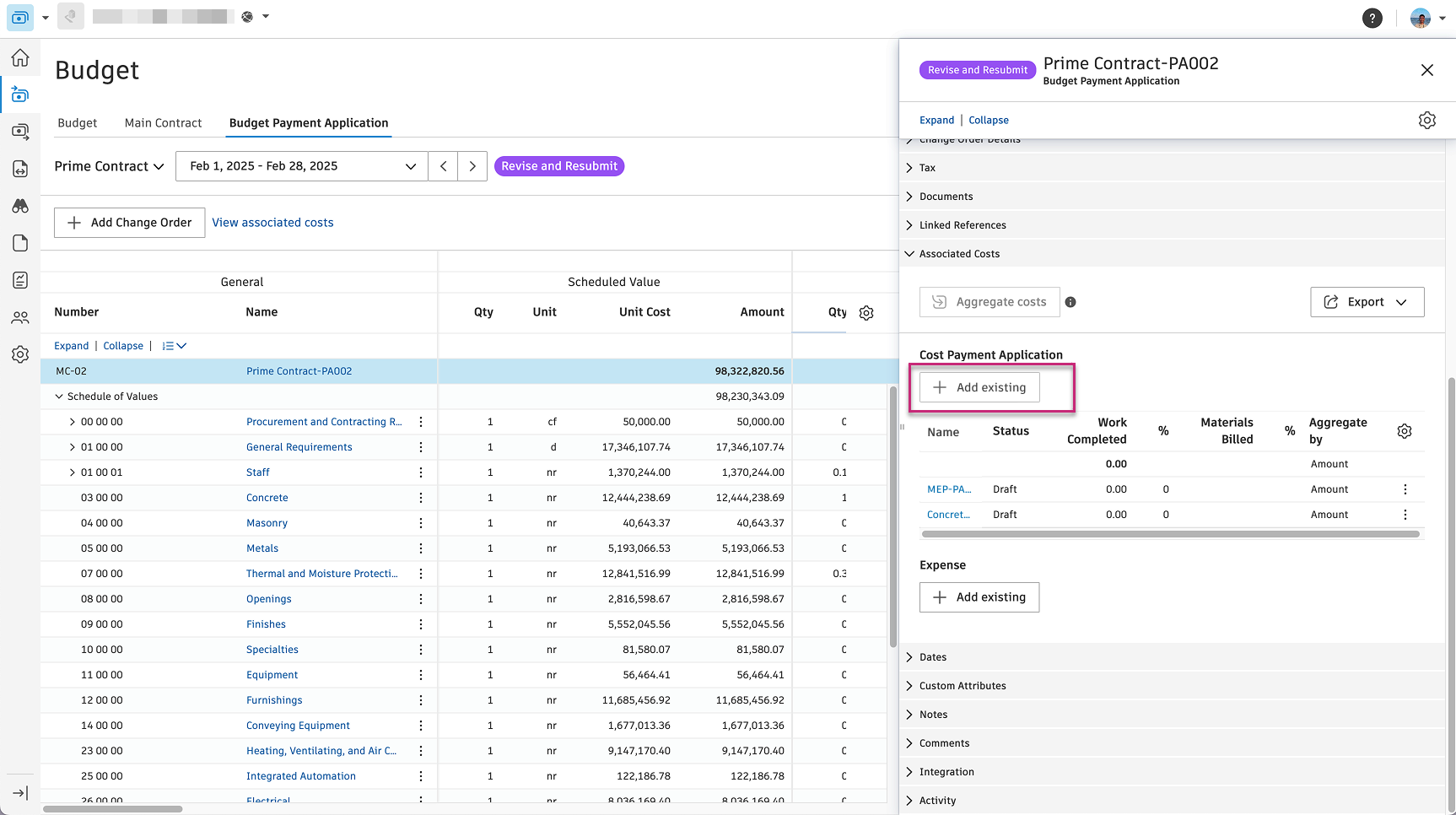The width and height of the screenshot is (1456, 815).
Task: Click Expand link in the right panel
Action: coord(936,121)
